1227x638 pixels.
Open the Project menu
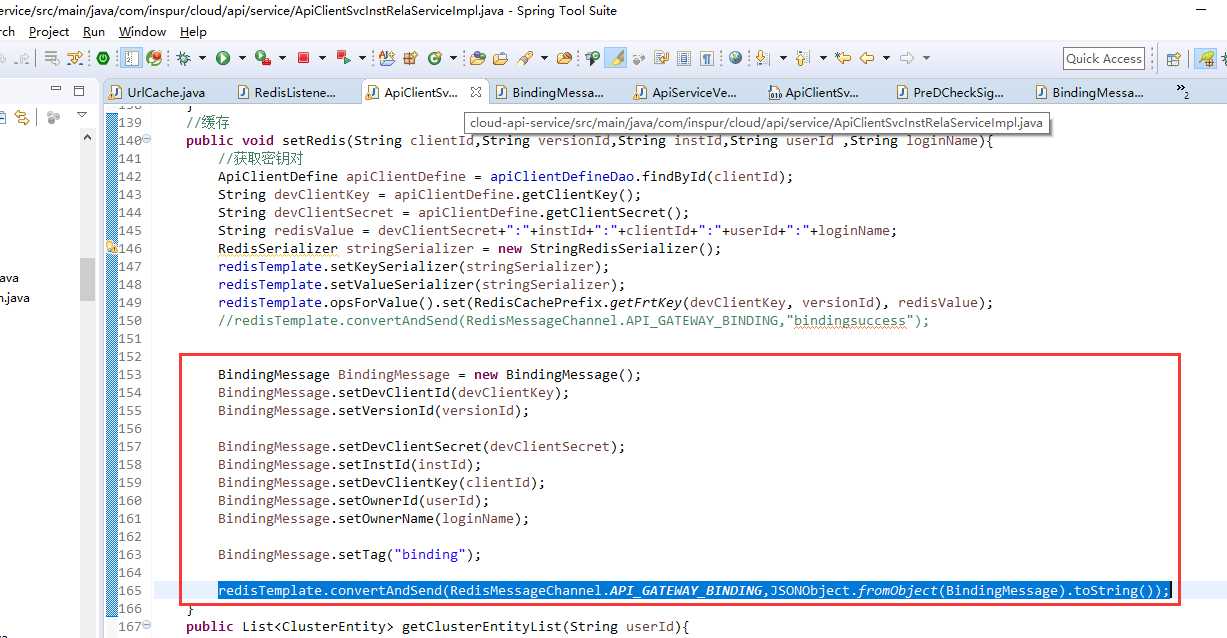[49, 32]
